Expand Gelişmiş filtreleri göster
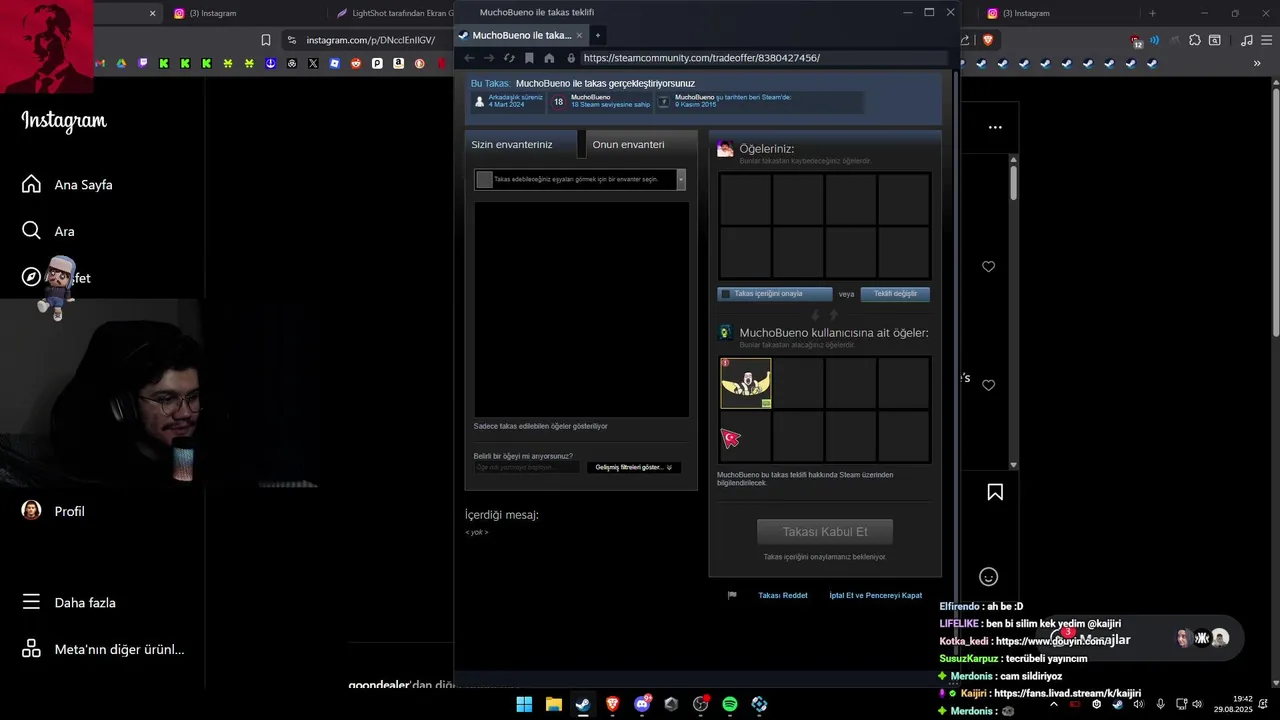Viewport: 1280px width, 720px height. point(634,467)
